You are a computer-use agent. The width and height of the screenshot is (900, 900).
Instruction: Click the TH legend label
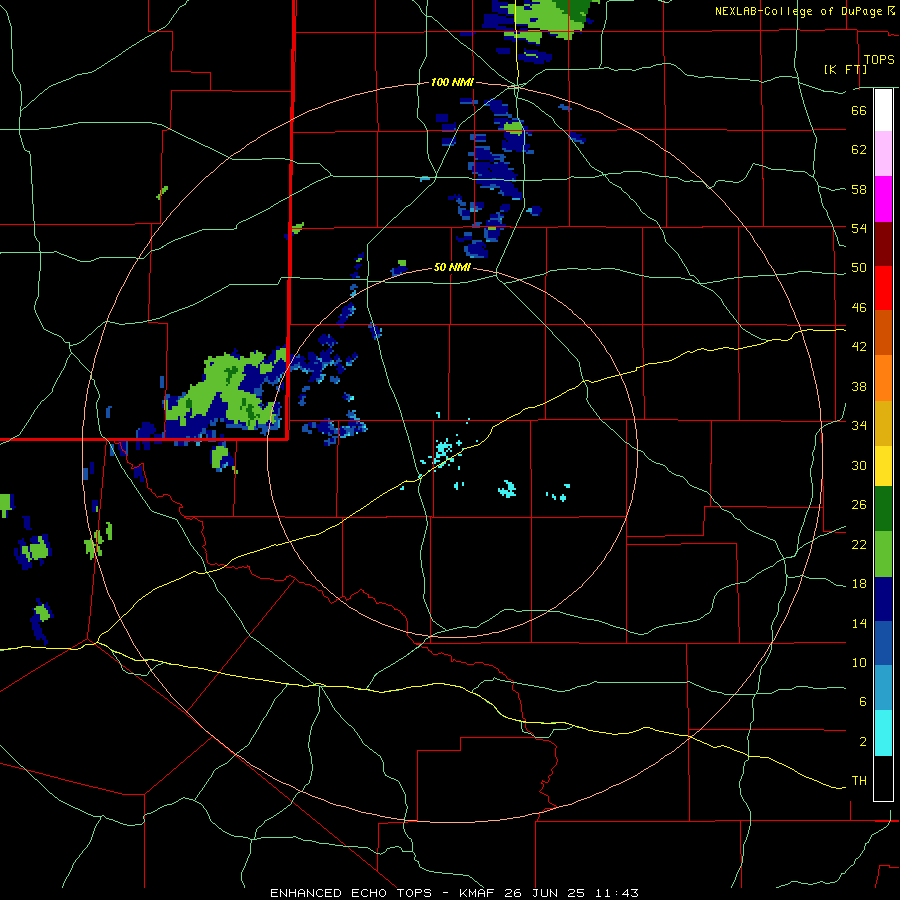[859, 781]
